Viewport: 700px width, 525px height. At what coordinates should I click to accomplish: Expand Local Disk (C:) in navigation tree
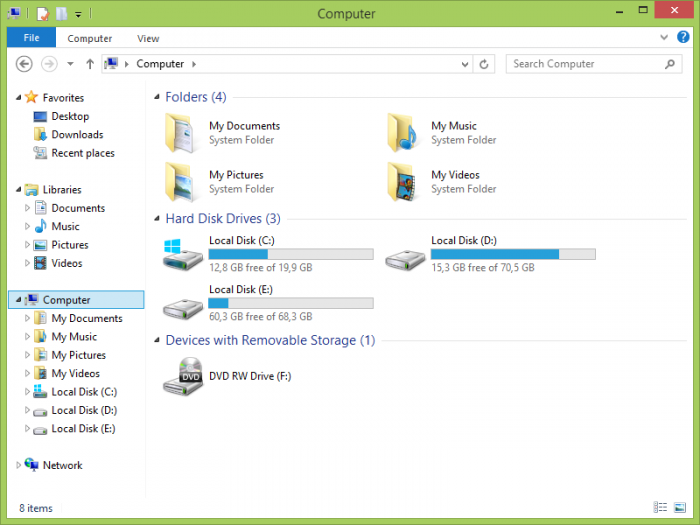click(27, 392)
